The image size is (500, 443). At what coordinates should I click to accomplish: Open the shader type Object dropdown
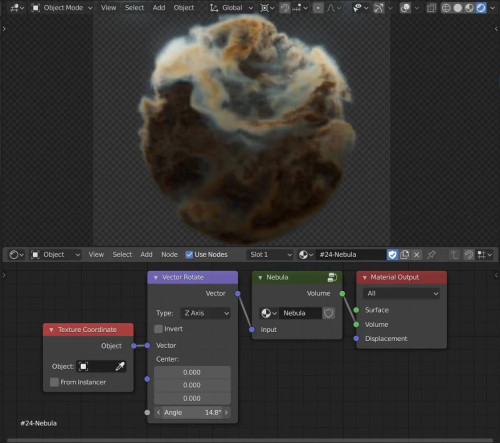point(55,255)
